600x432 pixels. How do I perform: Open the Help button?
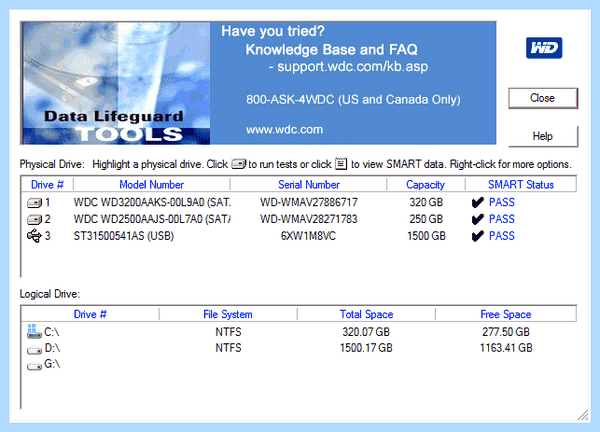[543, 136]
